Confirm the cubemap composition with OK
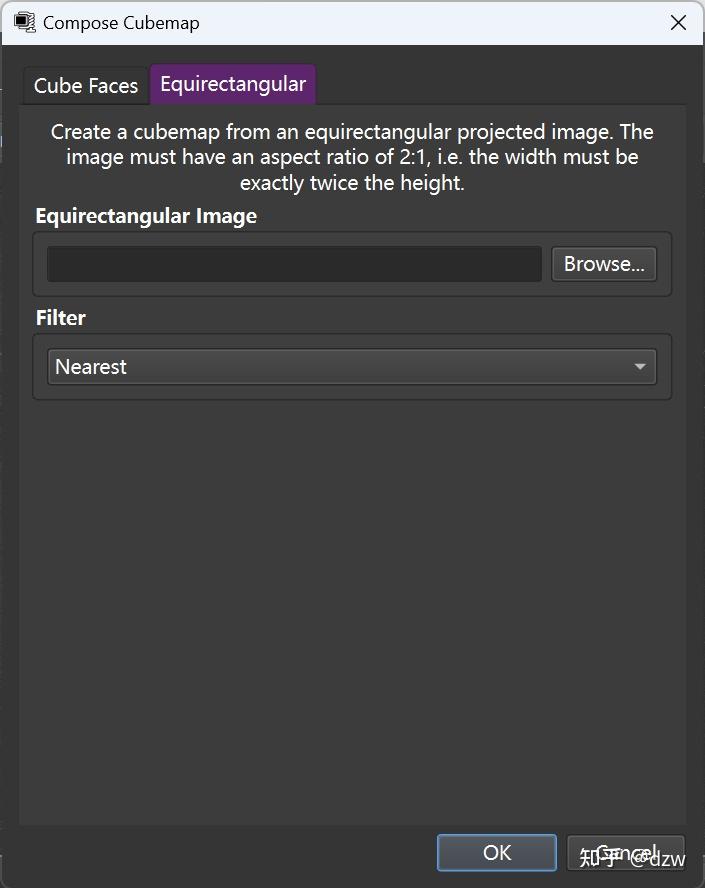Image resolution: width=705 pixels, height=888 pixels. (496, 852)
